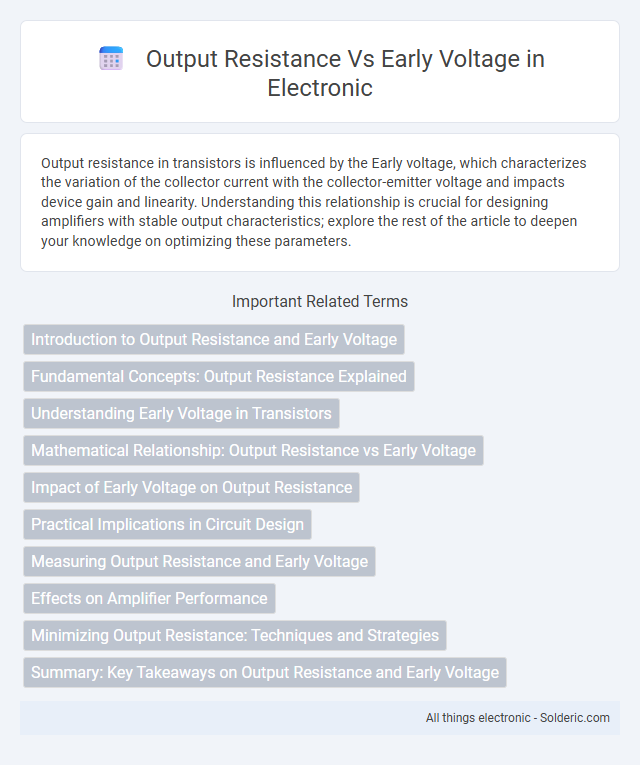Click 'Effects on Amplifier Performance' tag
This screenshot has height=765, width=640.
(149, 599)
